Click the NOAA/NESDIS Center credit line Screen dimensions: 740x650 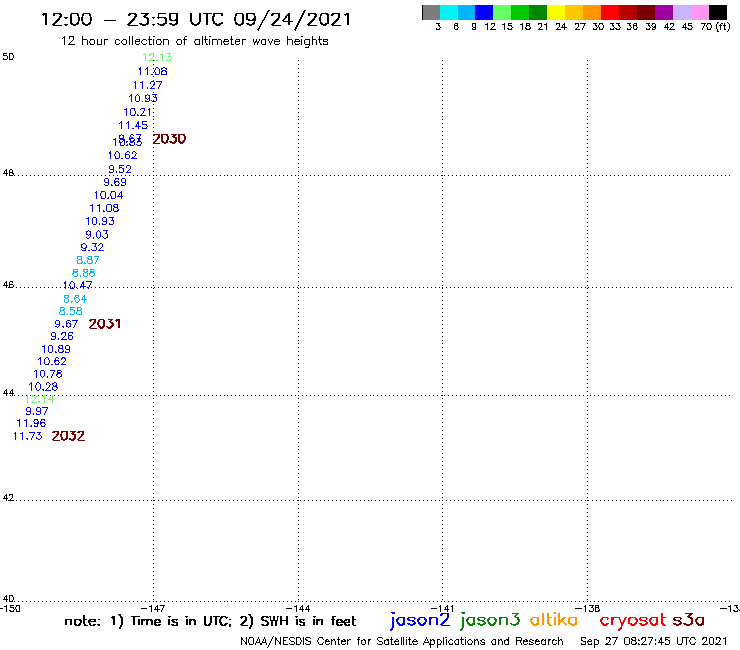pyautogui.click(x=402, y=641)
